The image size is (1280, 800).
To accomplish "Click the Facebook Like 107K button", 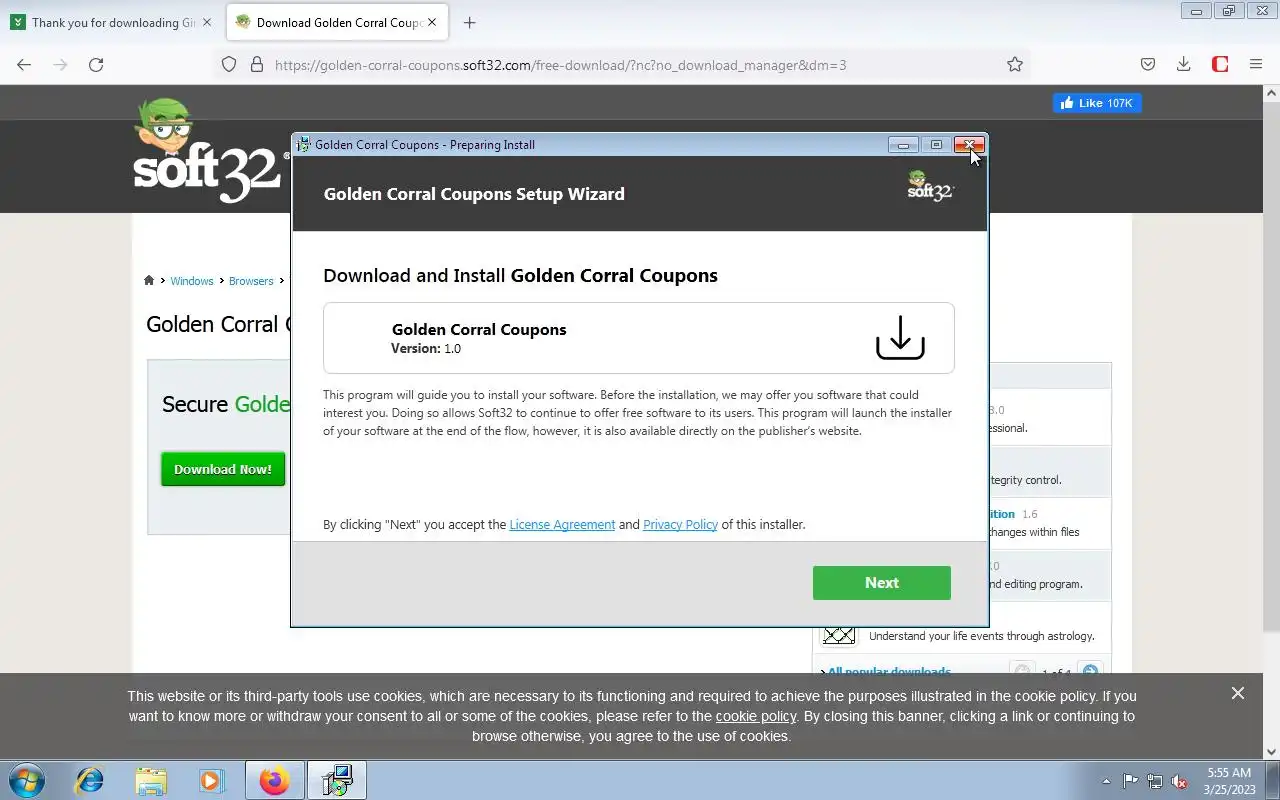I will pos(1097,103).
